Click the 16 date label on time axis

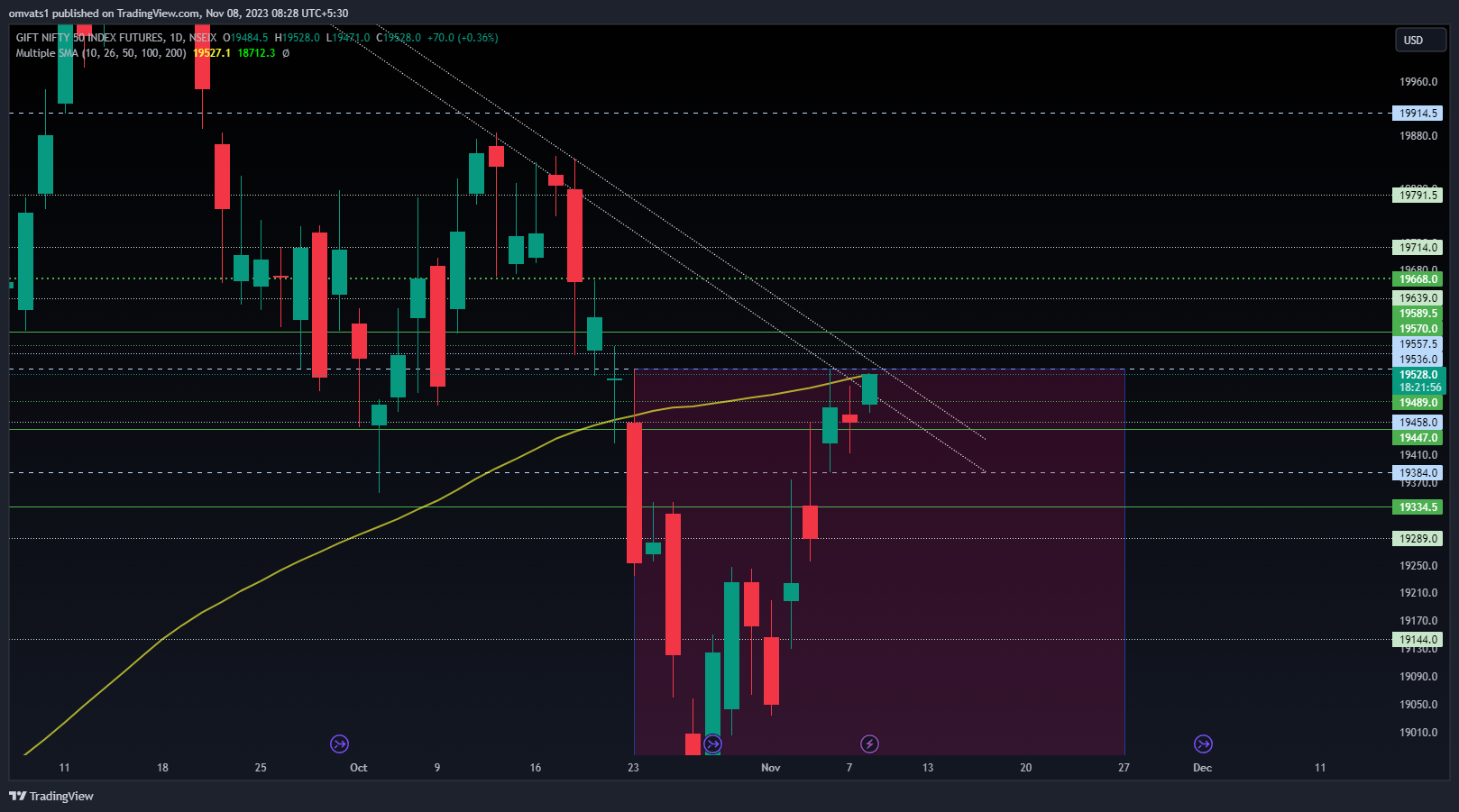tap(536, 768)
